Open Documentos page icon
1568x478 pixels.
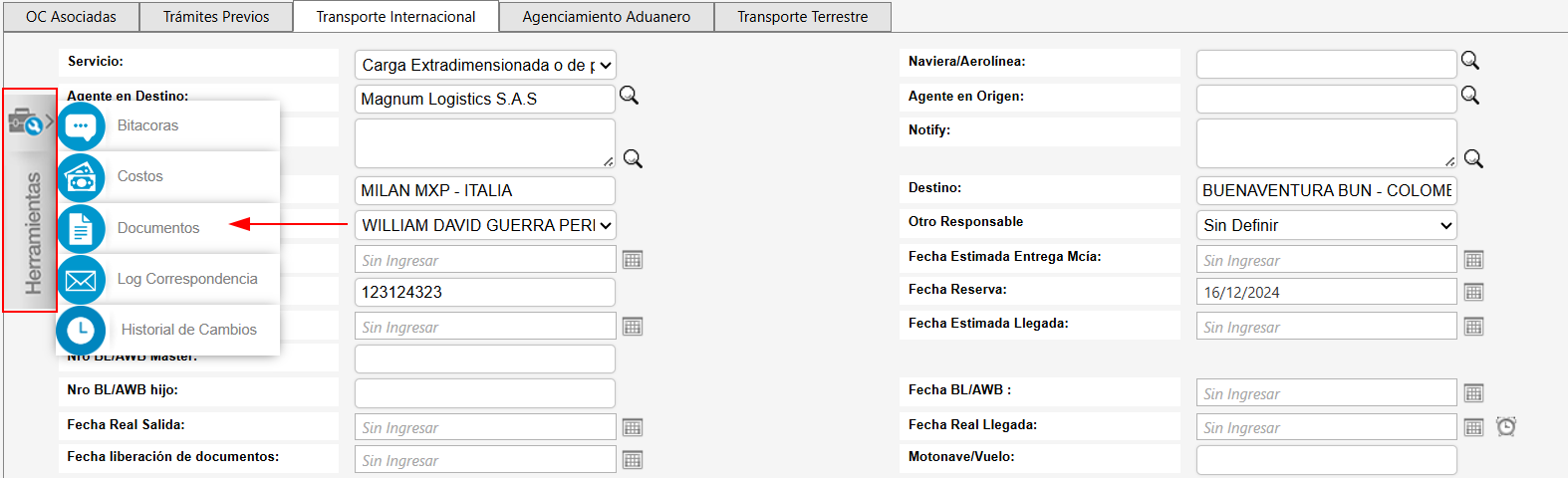click(x=81, y=229)
